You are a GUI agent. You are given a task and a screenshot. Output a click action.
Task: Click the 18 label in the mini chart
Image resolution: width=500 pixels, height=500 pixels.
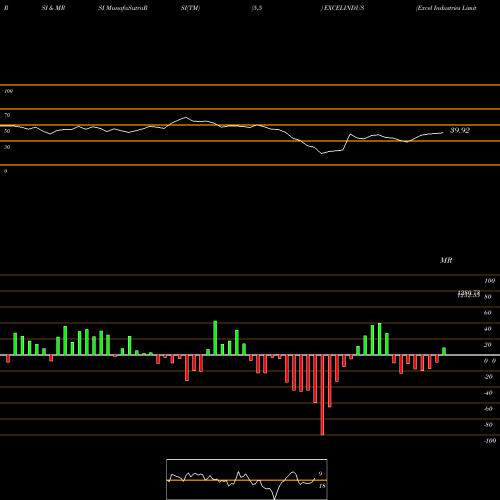click(x=322, y=486)
